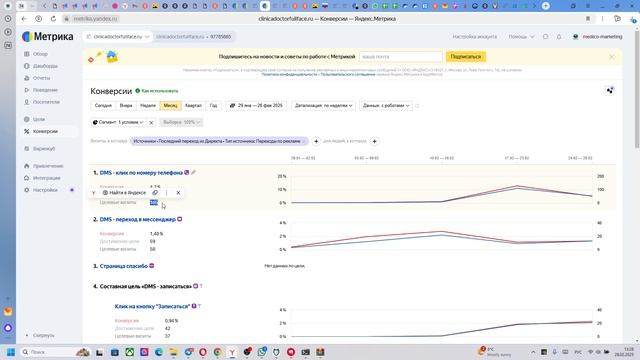
Task: Open Отчеты section in the sidebar
Action: [x=41, y=78]
